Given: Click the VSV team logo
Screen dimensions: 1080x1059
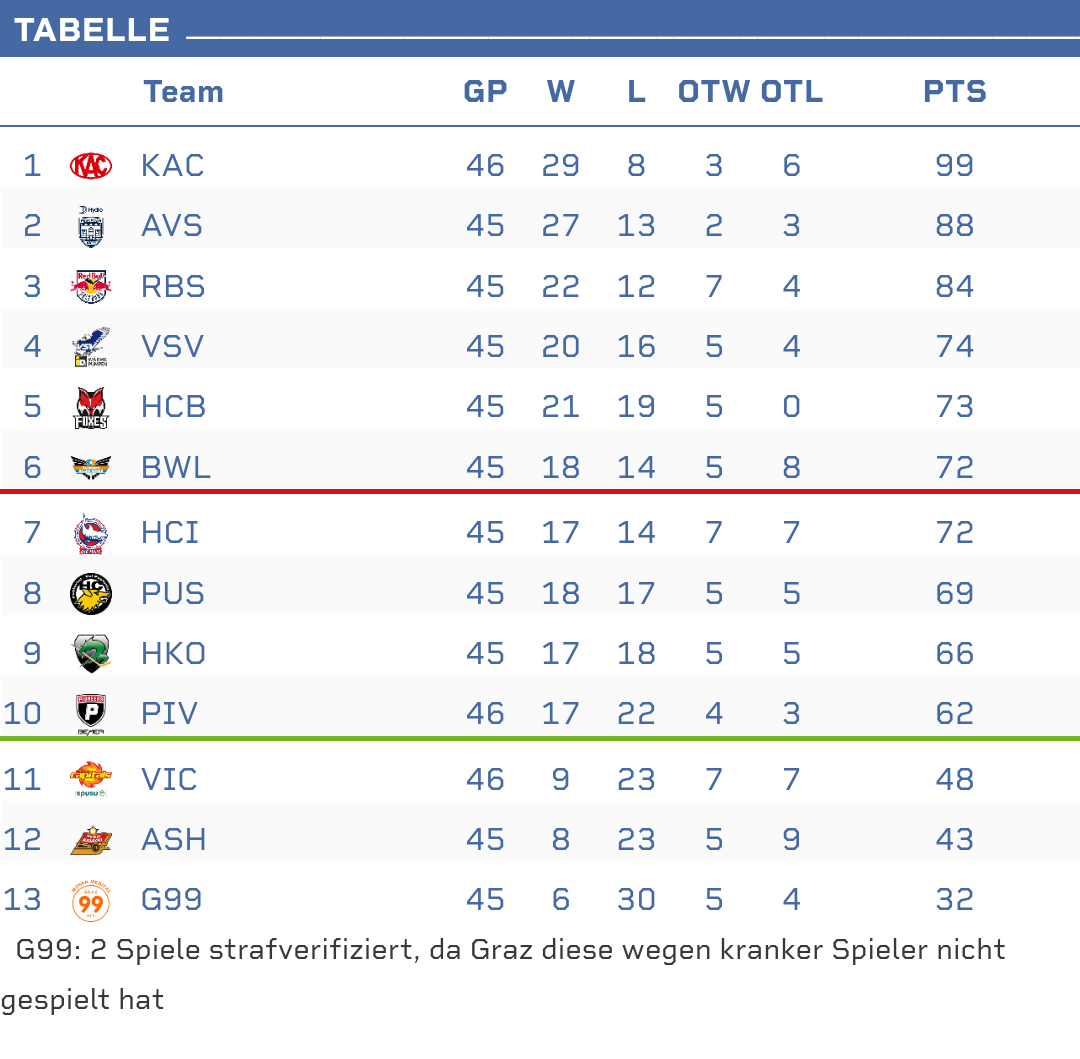Looking at the screenshot, I should click(91, 347).
